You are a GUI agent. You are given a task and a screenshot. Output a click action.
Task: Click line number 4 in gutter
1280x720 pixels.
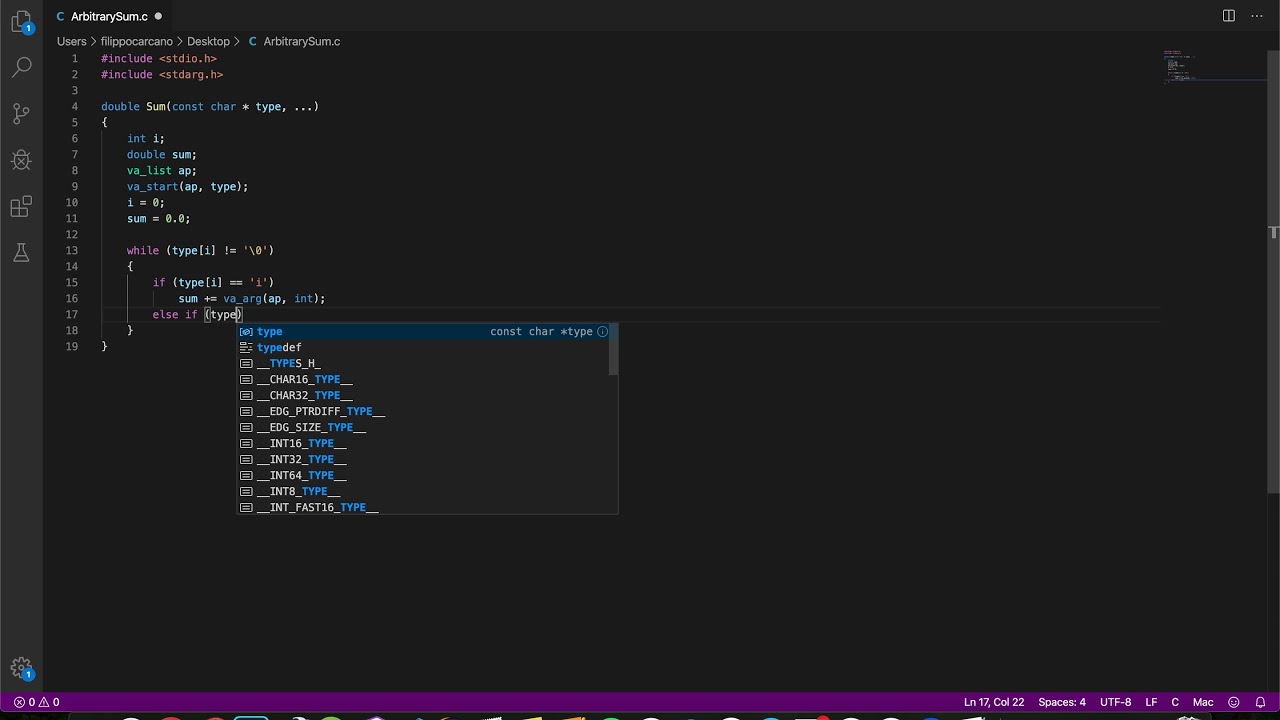pyautogui.click(x=75, y=106)
